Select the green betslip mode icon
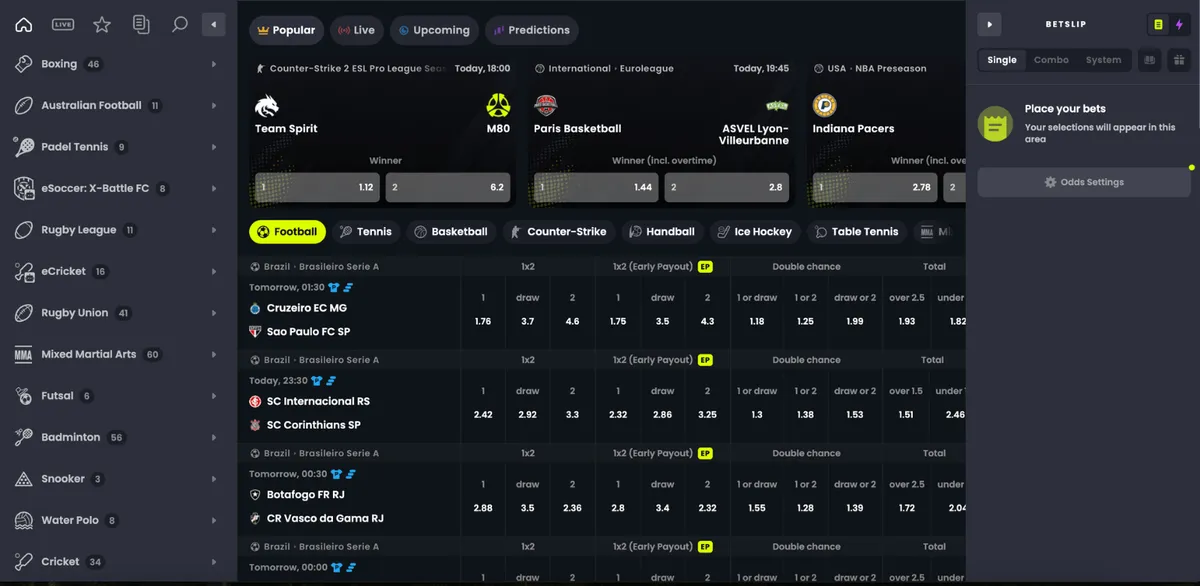 1159,24
